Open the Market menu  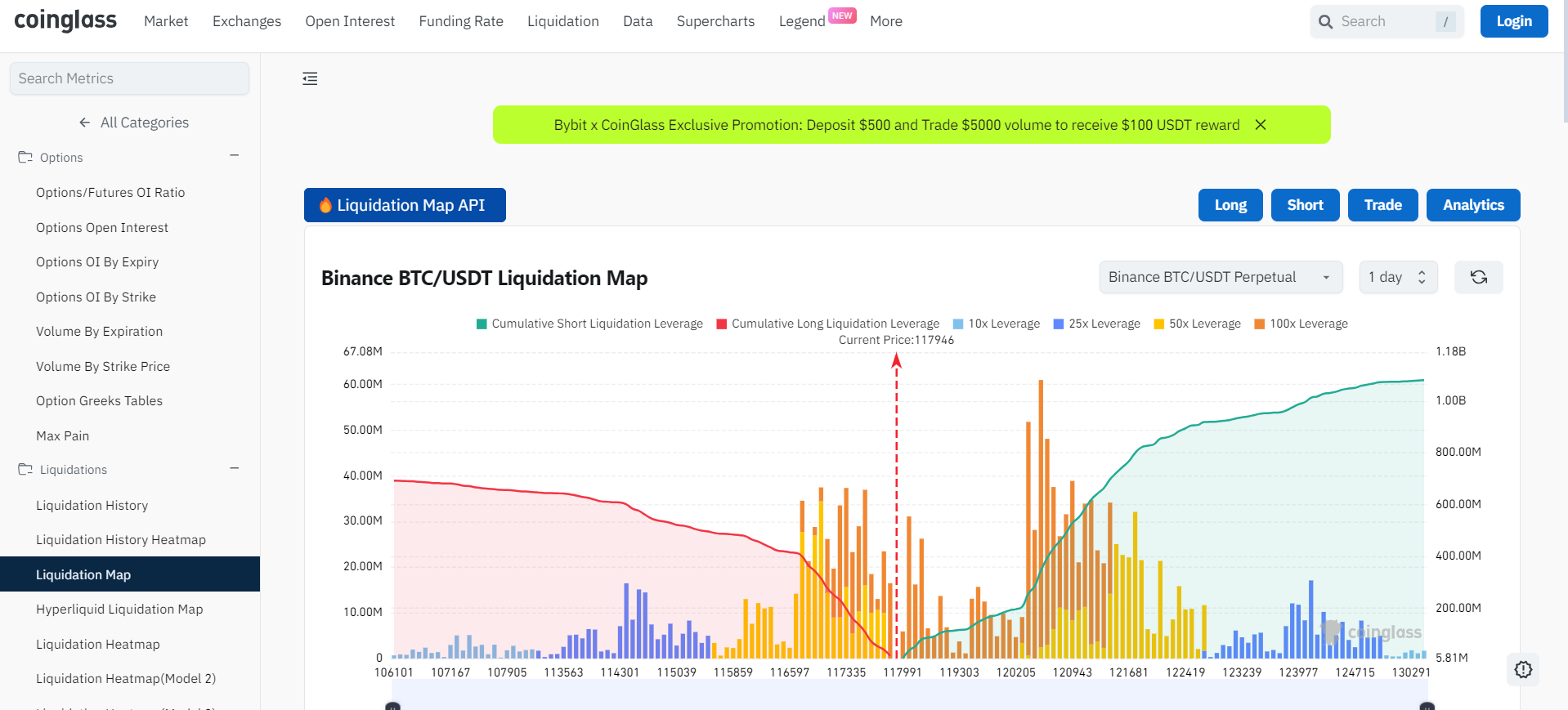coord(166,21)
